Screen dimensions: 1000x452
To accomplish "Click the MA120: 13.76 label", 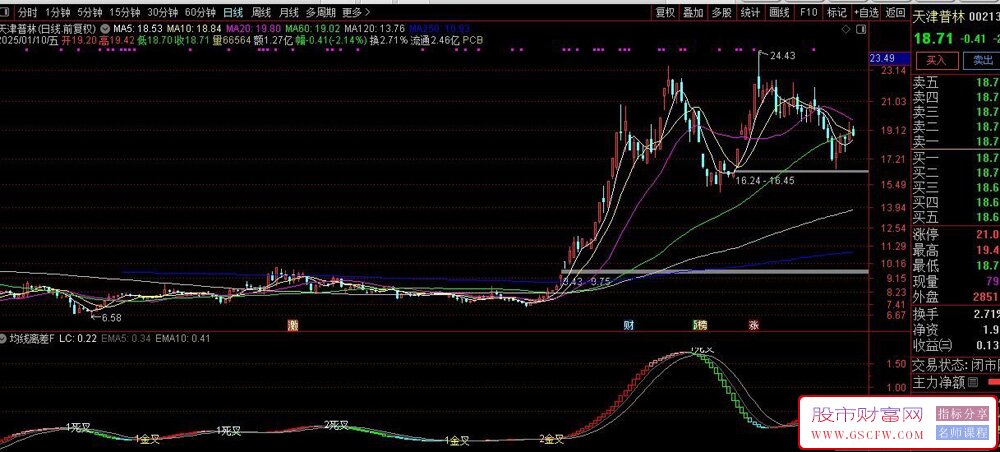I will pos(374,29).
